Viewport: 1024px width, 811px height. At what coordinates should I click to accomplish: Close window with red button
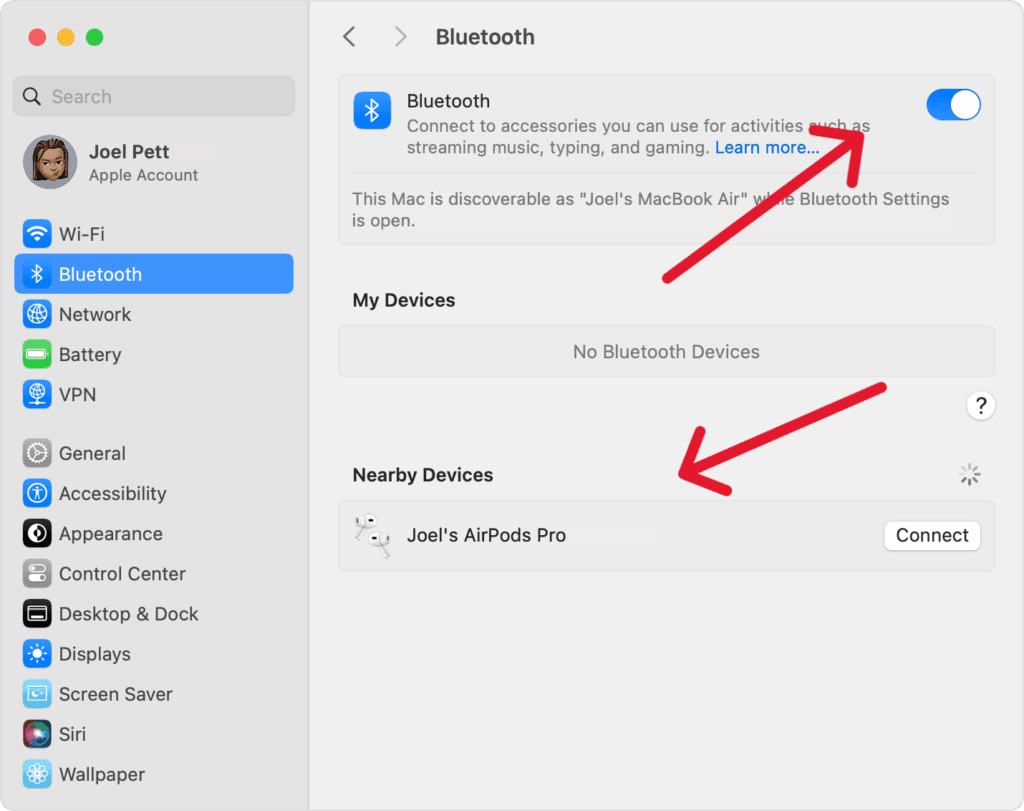[x=37, y=37]
